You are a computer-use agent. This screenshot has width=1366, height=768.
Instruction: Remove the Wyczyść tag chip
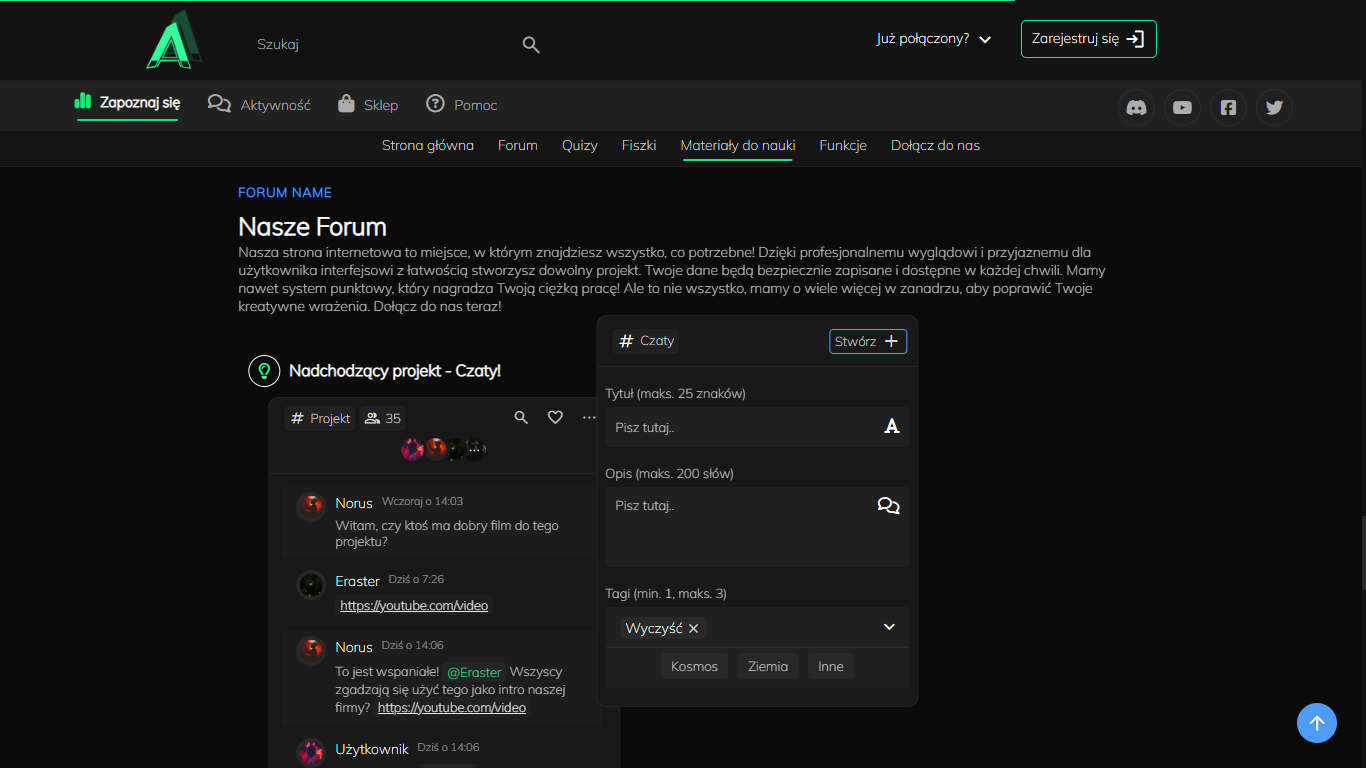tap(694, 629)
